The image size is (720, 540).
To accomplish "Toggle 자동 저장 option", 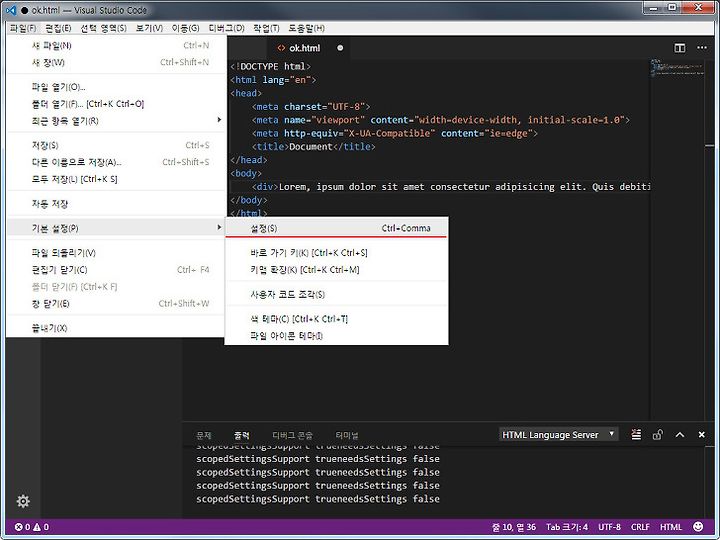I will click(117, 203).
